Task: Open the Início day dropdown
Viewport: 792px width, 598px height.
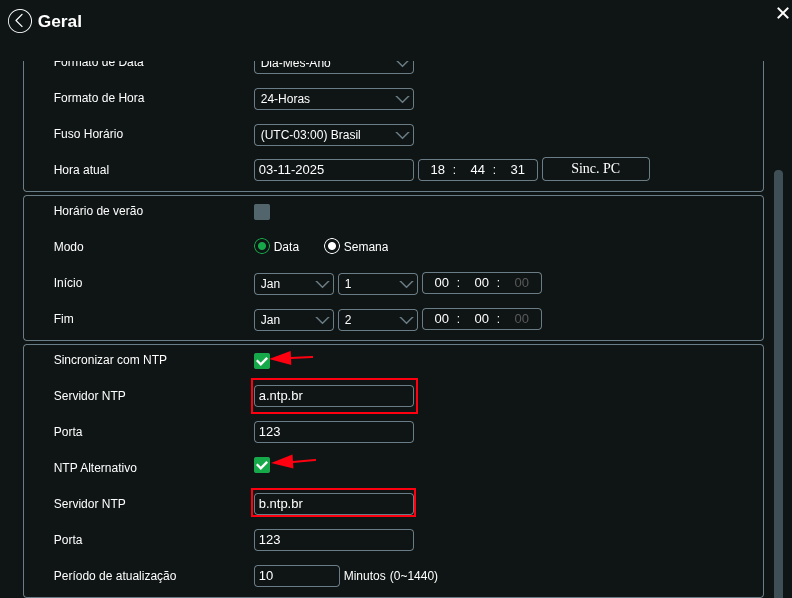Action: 377,283
